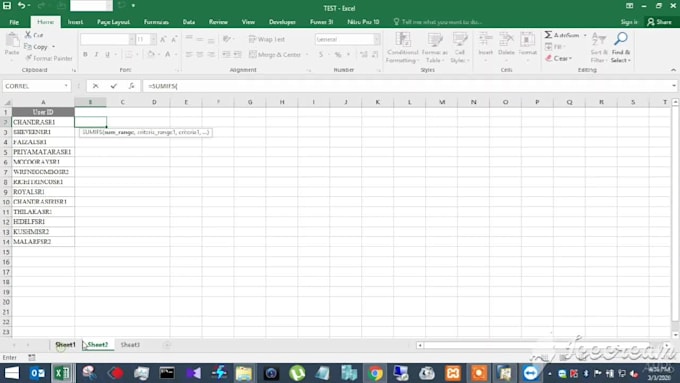Open Outlook from the taskbar
680x383 pixels.
37,373
